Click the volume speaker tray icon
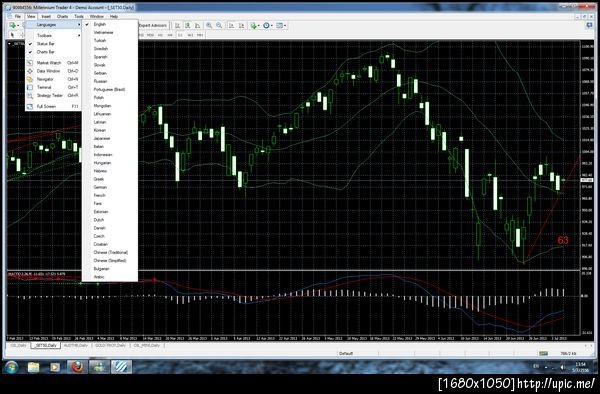Image resolution: width=600 pixels, height=394 pixels. pos(562,367)
